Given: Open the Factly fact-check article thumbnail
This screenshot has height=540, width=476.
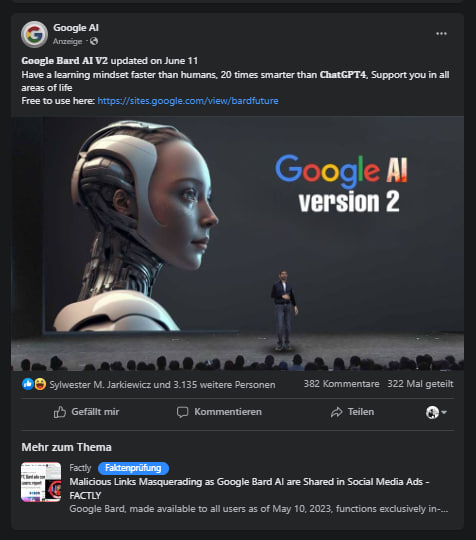Looking at the screenshot, I should click(x=41, y=482).
